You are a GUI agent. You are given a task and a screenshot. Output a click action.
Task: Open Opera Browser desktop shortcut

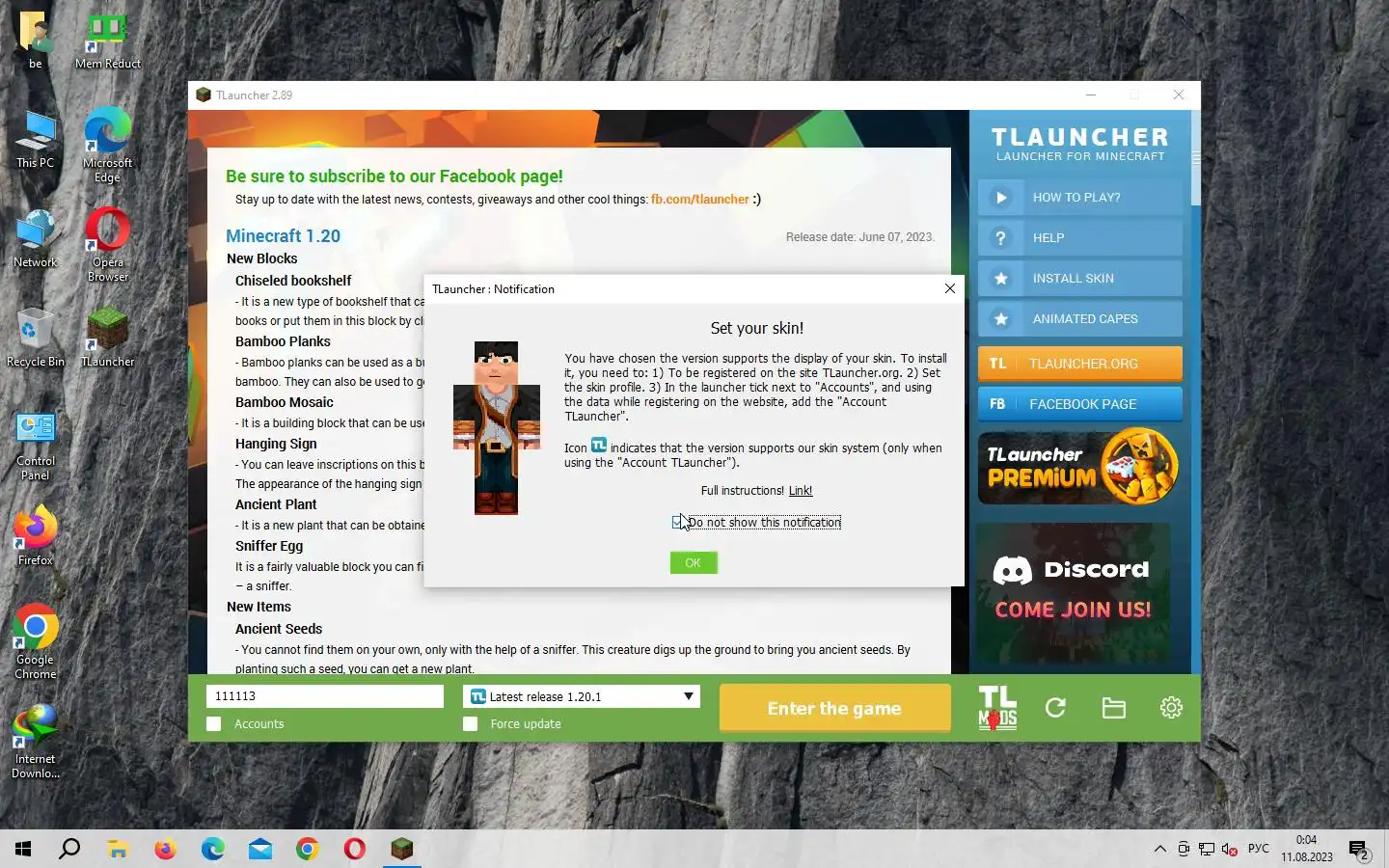tap(107, 244)
